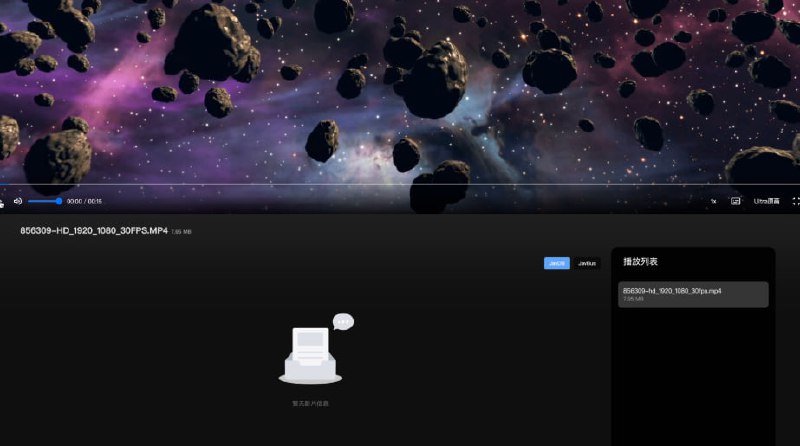Image resolution: width=800 pixels, height=446 pixels.
Task: Toggle picture-in-picture mode icon
Action: click(735, 201)
